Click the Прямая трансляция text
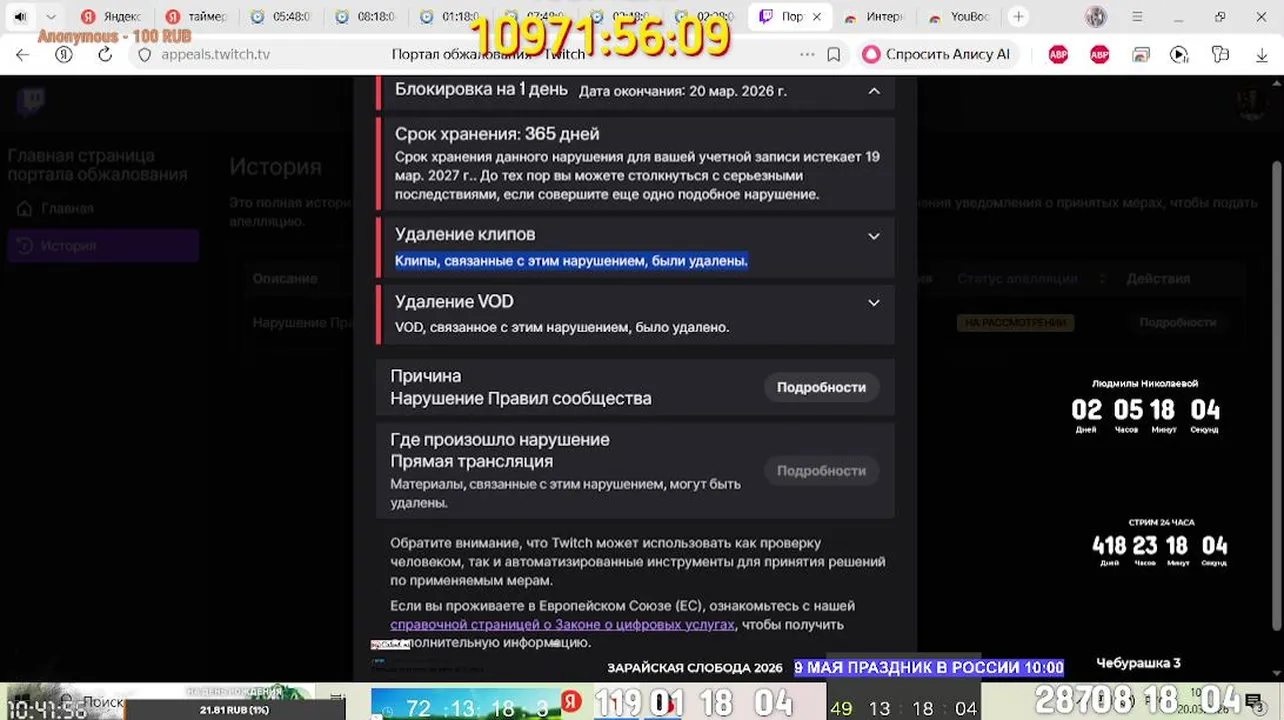This screenshot has height=720, width=1284. (x=471, y=461)
